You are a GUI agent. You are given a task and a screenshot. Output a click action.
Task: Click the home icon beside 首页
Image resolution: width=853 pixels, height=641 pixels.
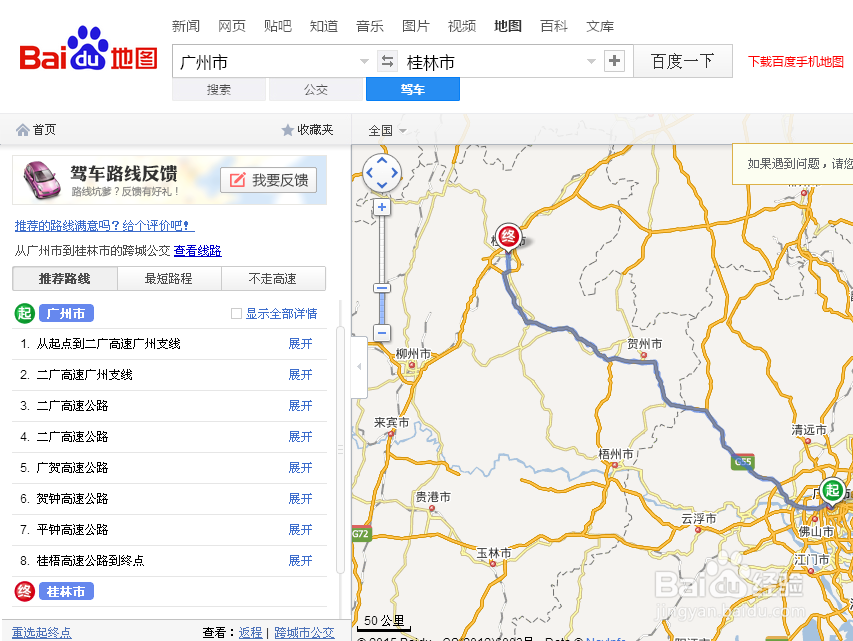[22, 130]
